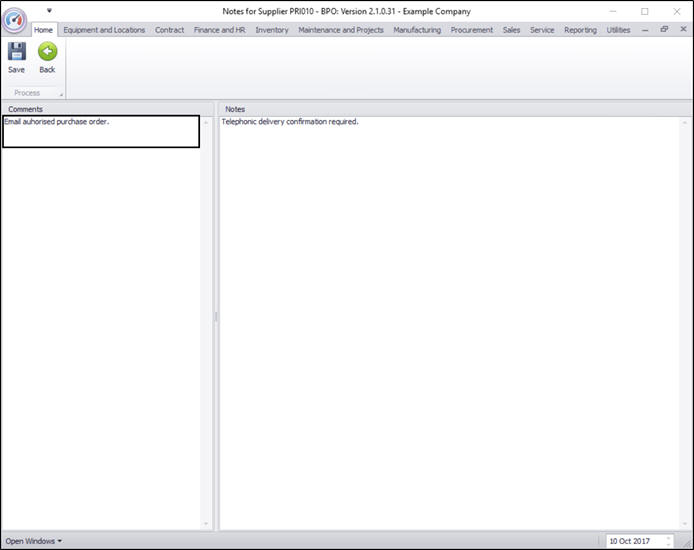The image size is (694, 550).
Task: Click the Comments scrollbar up arrow
Action: pos(206,123)
